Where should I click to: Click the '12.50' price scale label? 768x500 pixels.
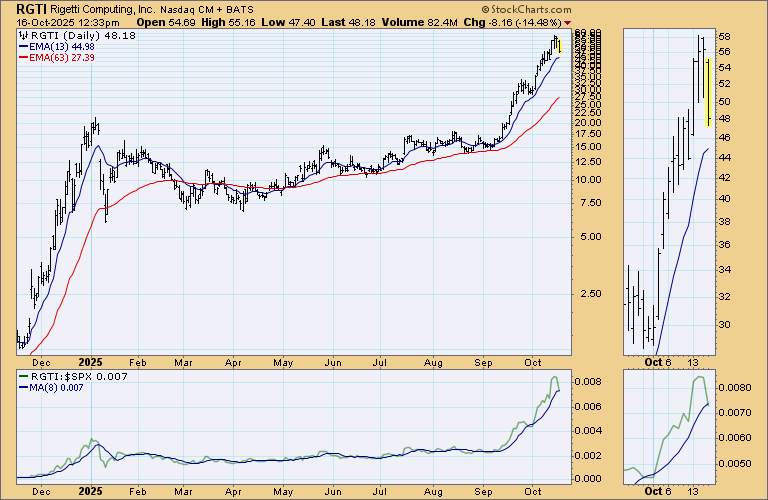(x=588, y=162)
